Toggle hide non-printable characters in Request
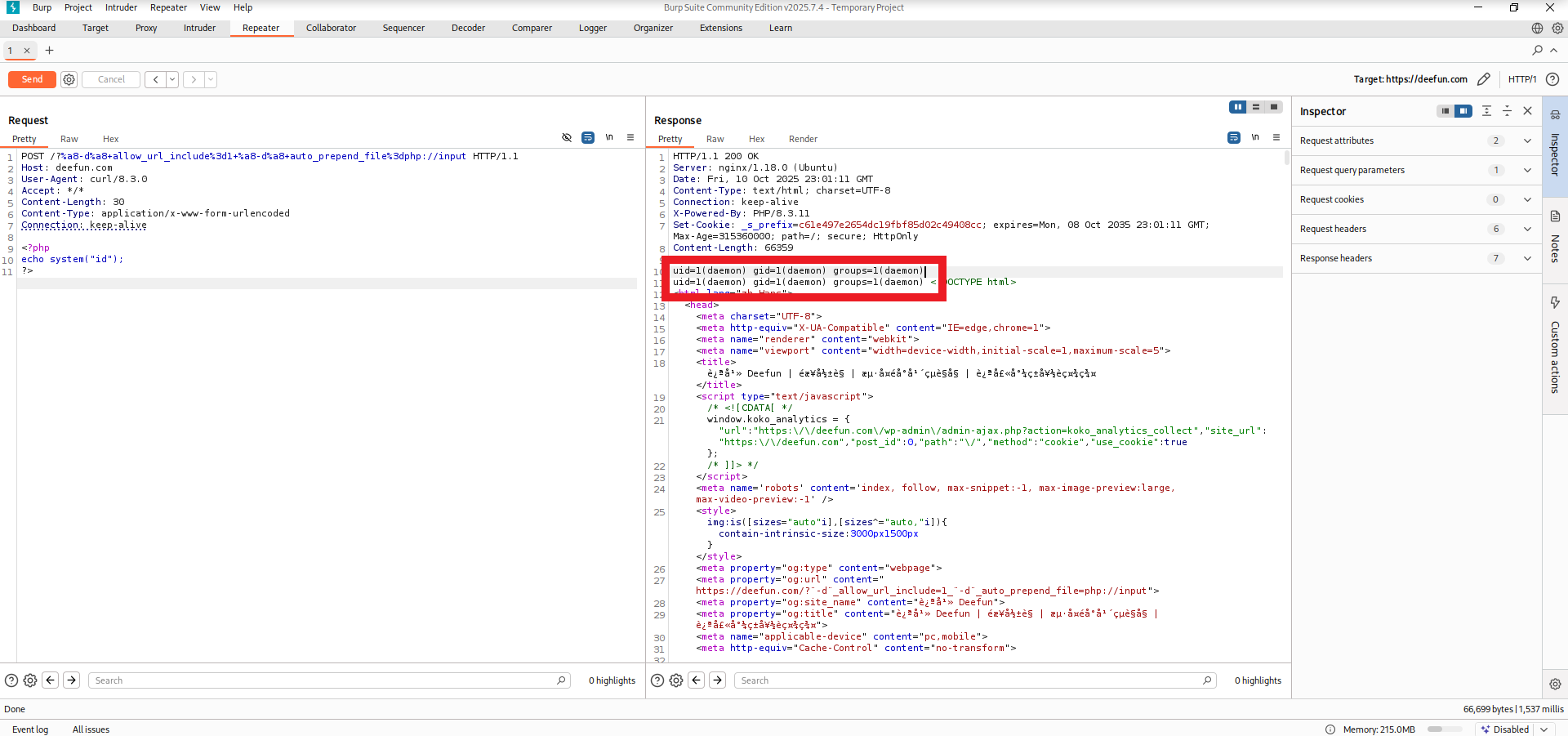Screen dimensions: 1568x736 pos(567,137)
